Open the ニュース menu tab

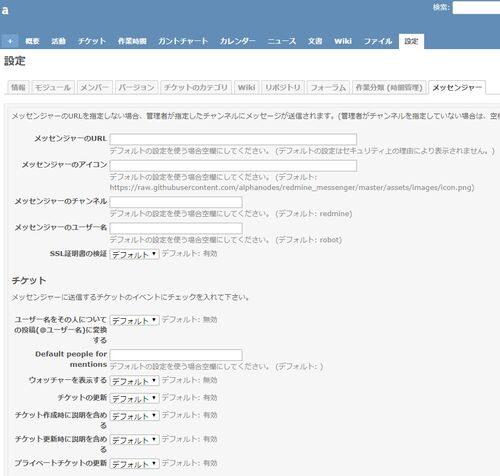[282, 41]
